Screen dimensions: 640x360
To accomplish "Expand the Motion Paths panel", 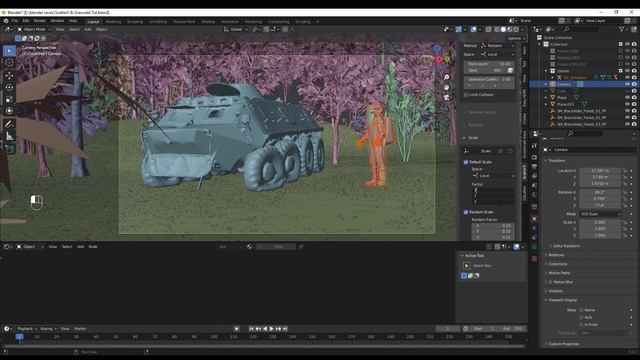I will point(559,273).
